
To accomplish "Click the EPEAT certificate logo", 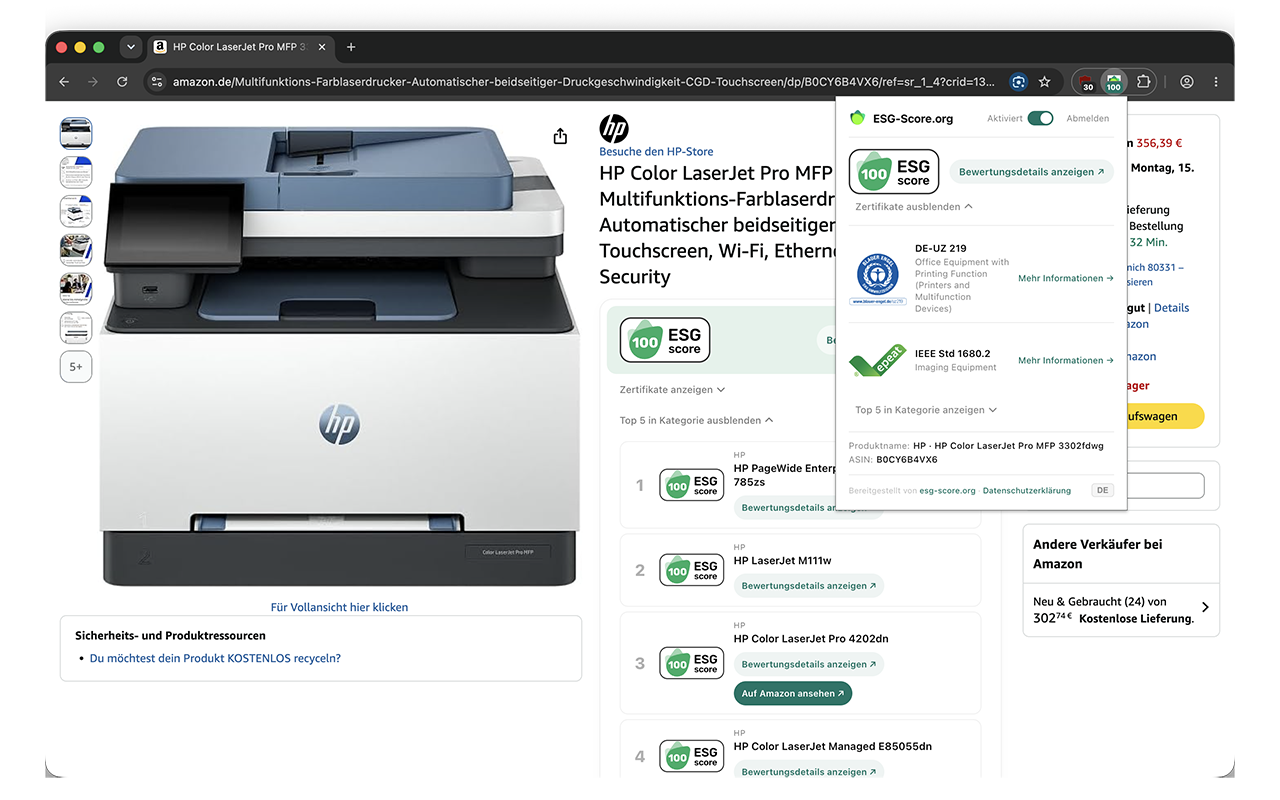I will [877, 360].
